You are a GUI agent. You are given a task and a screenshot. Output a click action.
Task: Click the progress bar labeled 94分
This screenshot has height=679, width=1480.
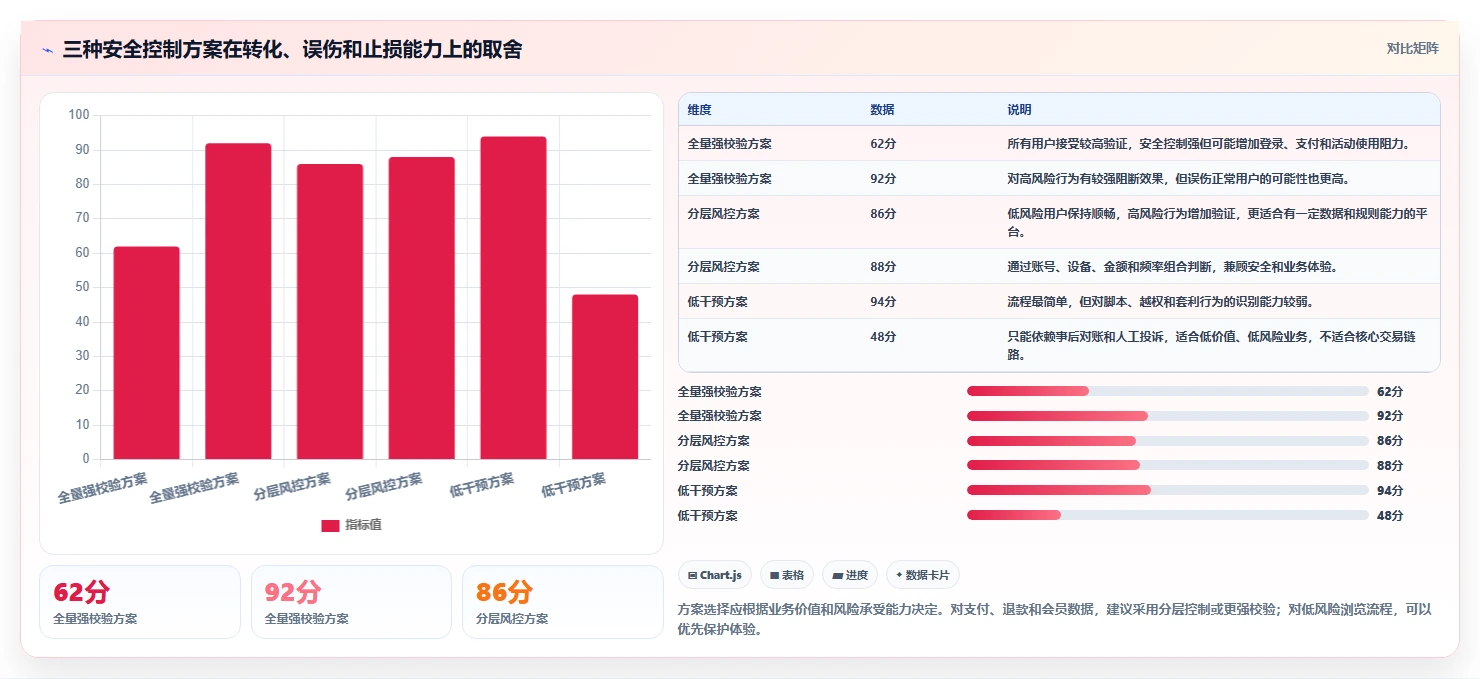tap(1167, 490)
